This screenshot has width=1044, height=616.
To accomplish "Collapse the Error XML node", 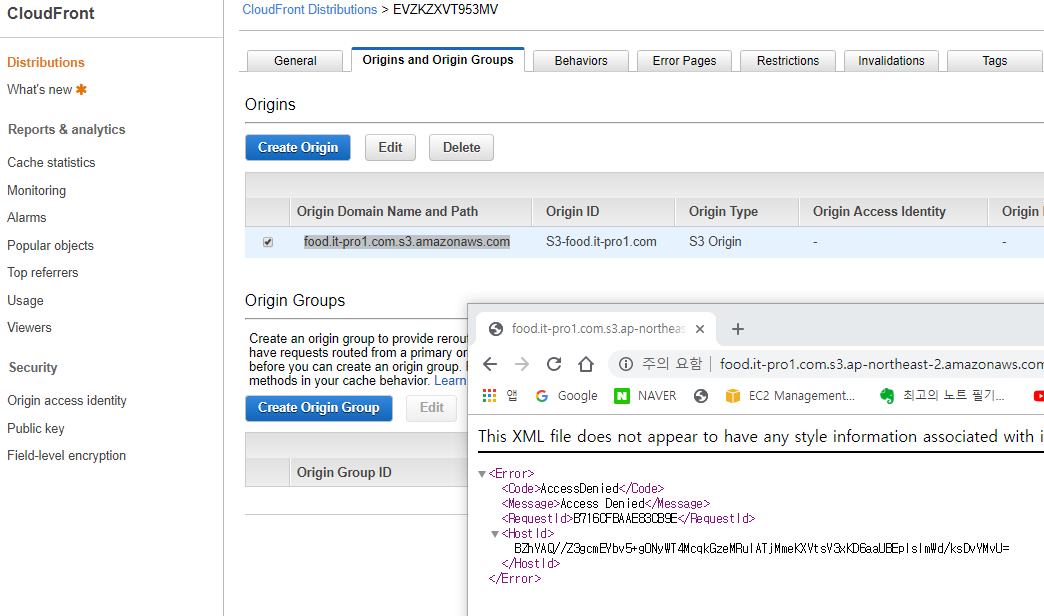I will [482, 474].
